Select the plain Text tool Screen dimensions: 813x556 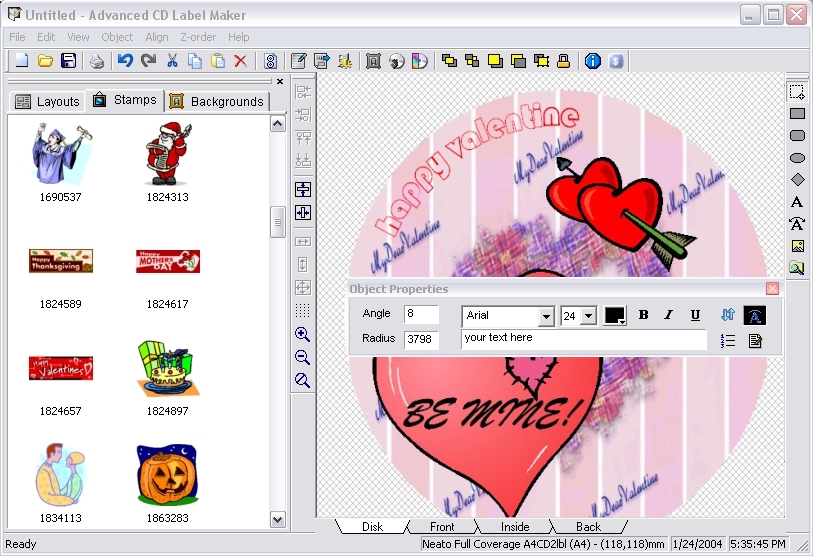pyautogui.click(x=797, y=202)
